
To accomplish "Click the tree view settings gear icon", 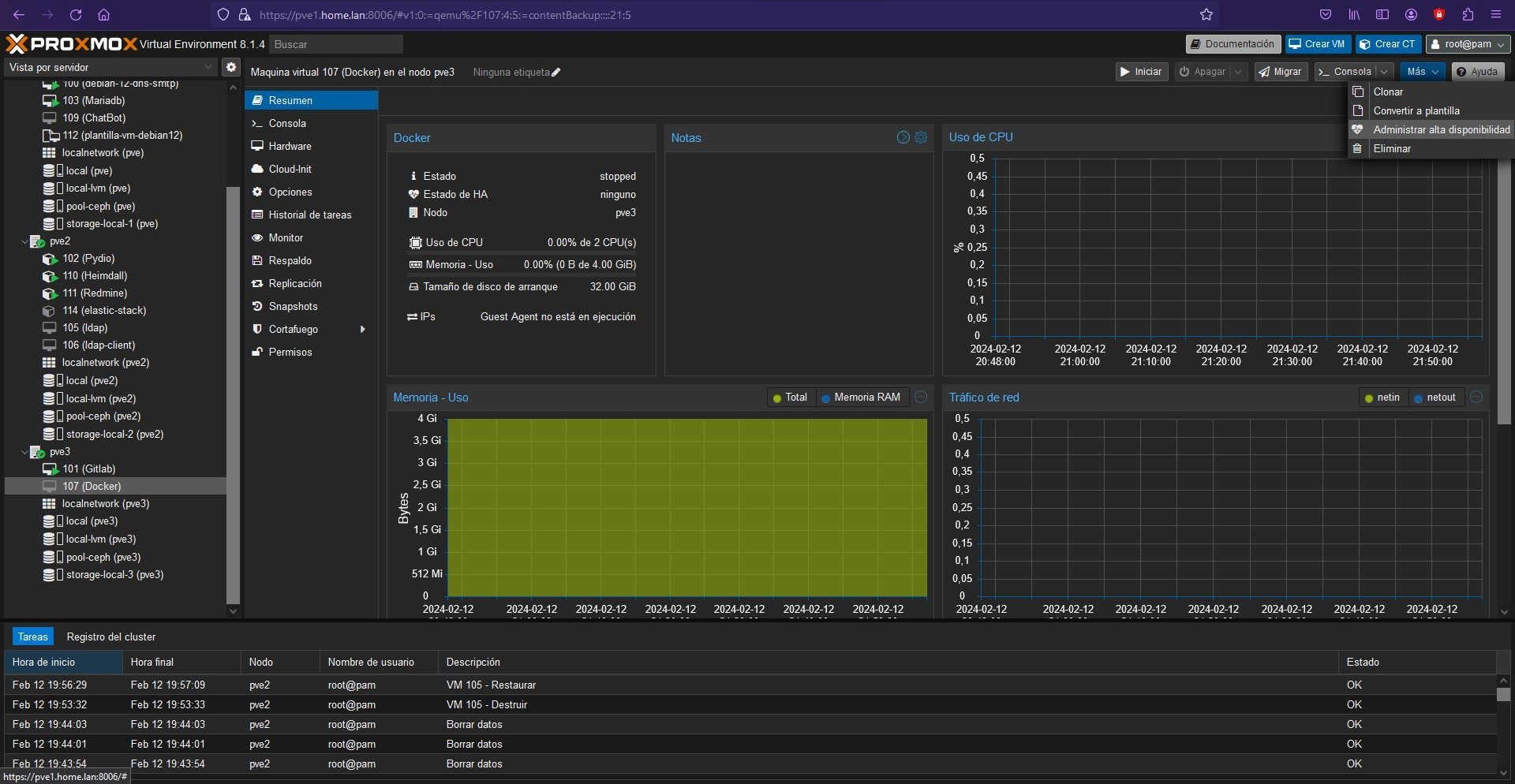I will pos(230,67).
